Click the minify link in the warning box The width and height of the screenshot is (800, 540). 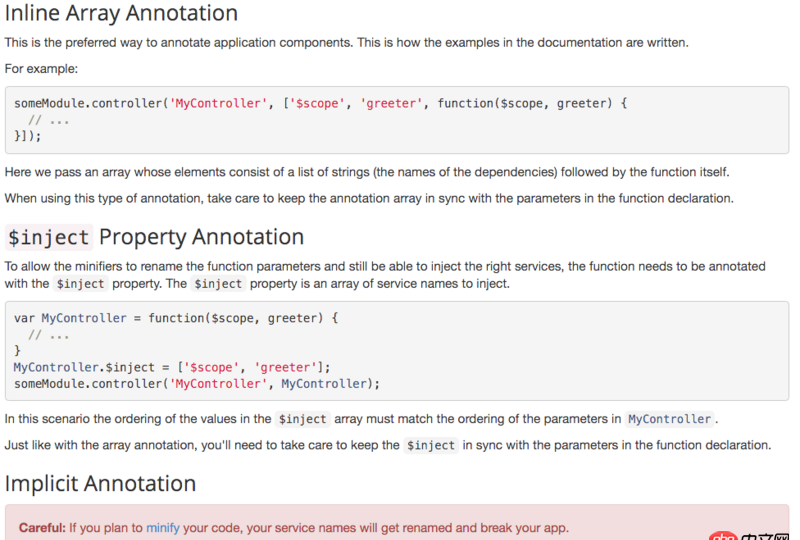(163, 528)
